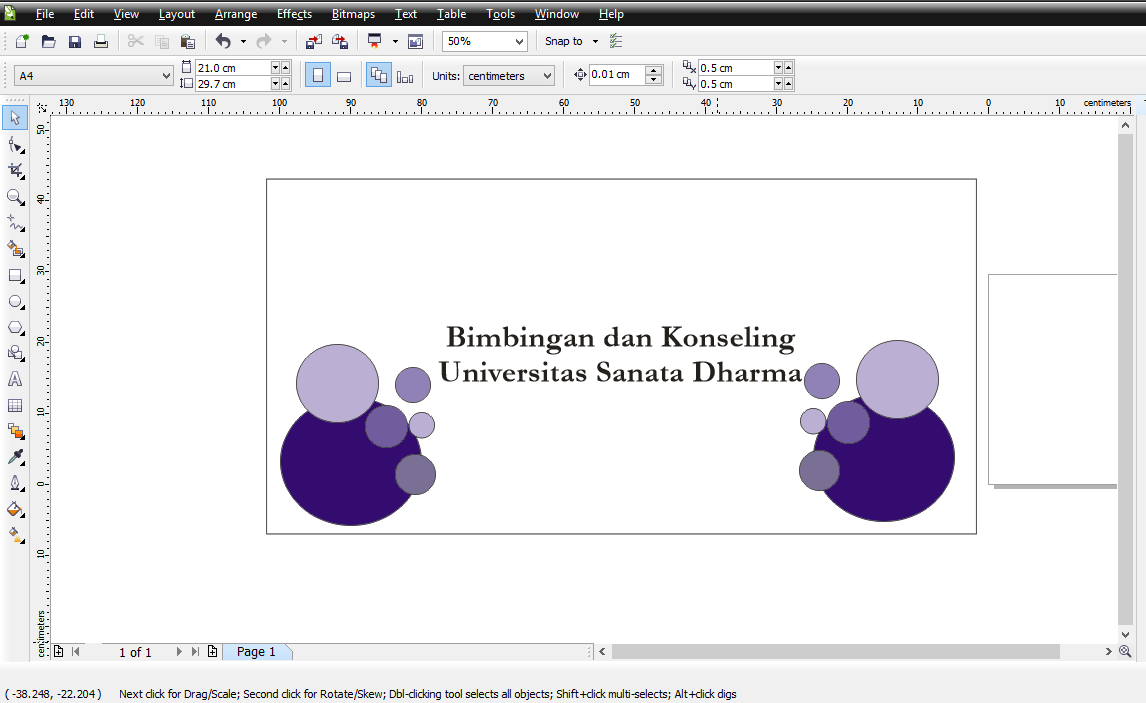Open the Units centimeters dropdown
Viewport: 1146px width, 703px height.
point(546,76)
